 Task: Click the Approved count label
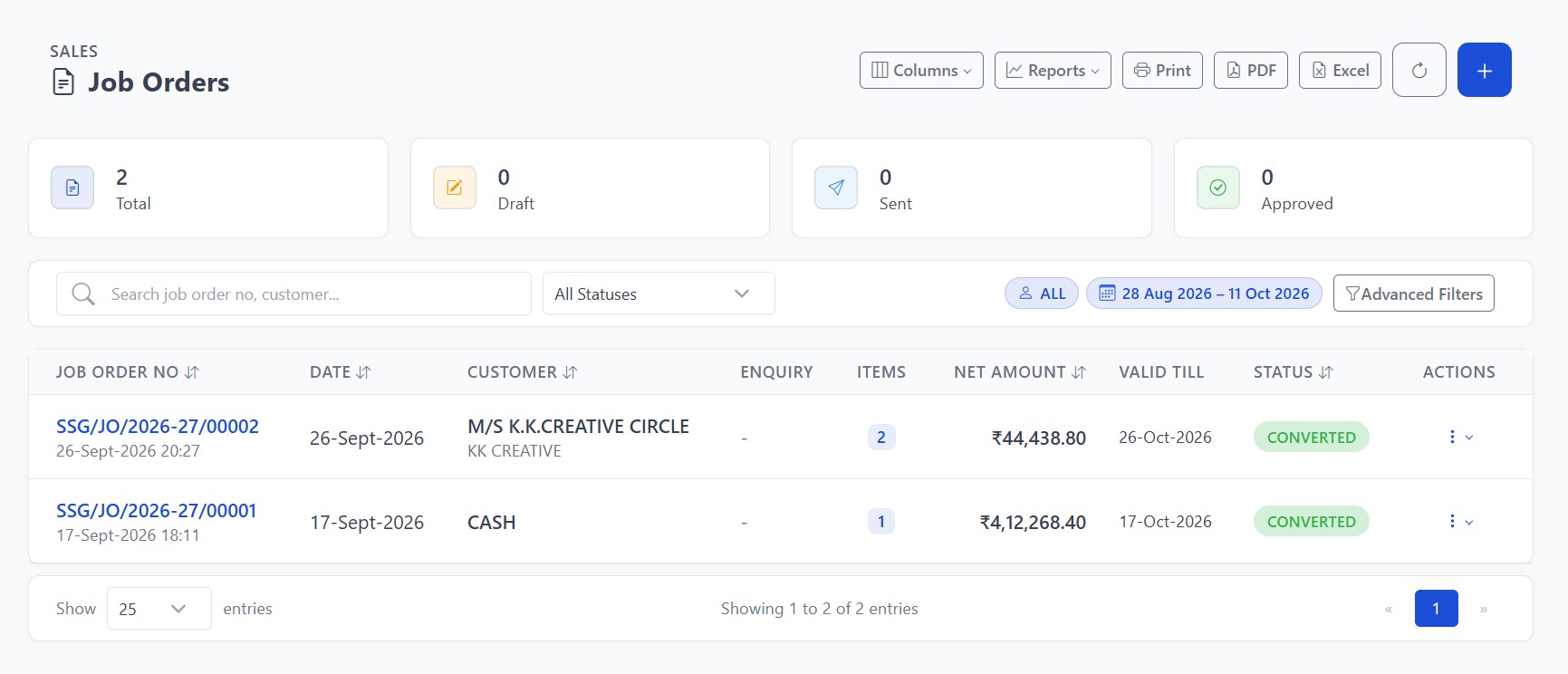click(1297, 204)
